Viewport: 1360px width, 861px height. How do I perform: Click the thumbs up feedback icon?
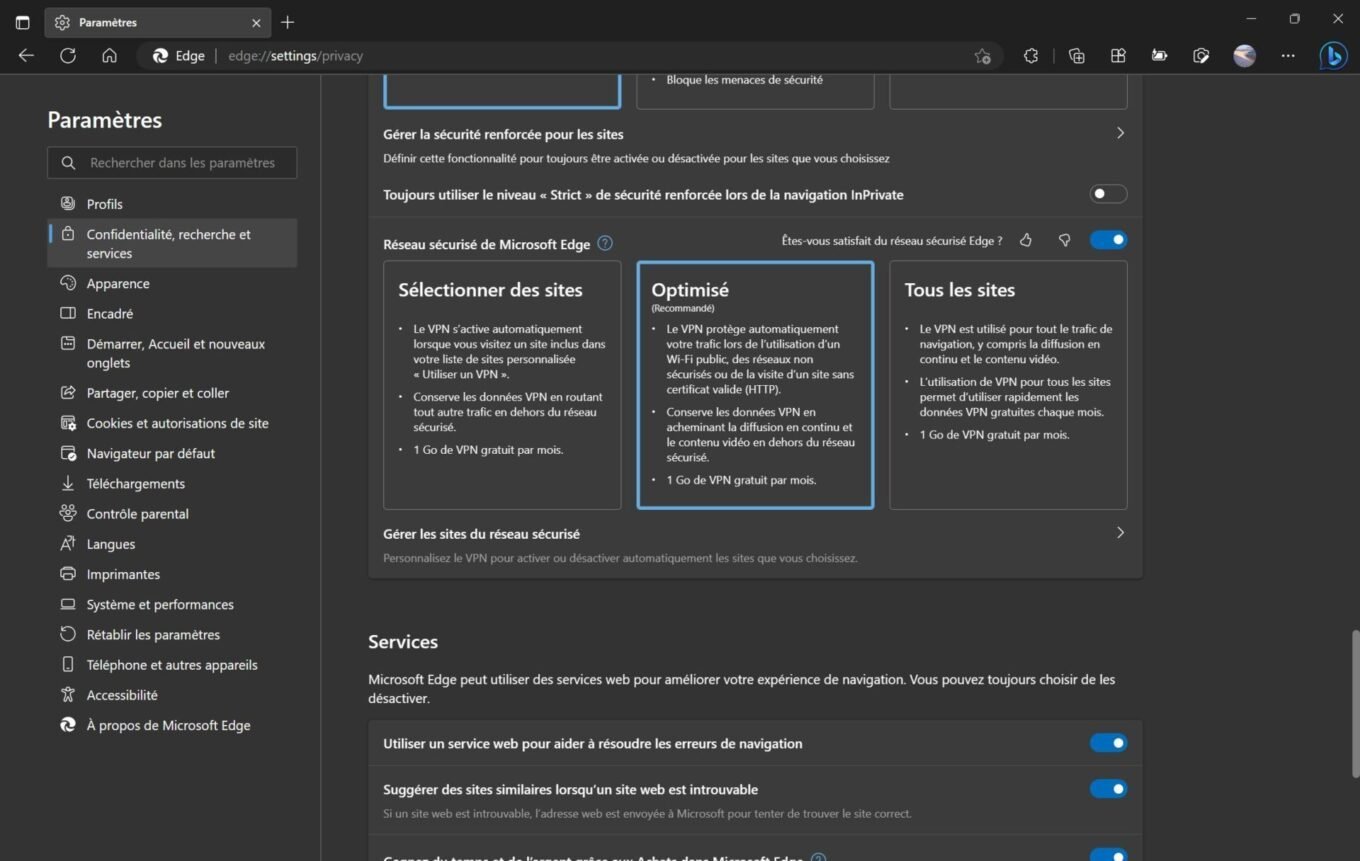1026,240
